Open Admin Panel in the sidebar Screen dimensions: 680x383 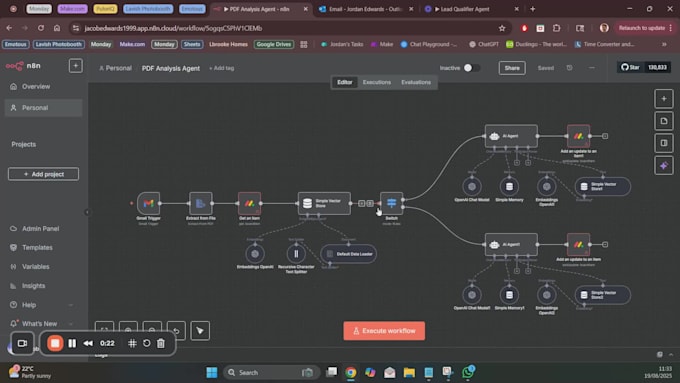point(43,228)
